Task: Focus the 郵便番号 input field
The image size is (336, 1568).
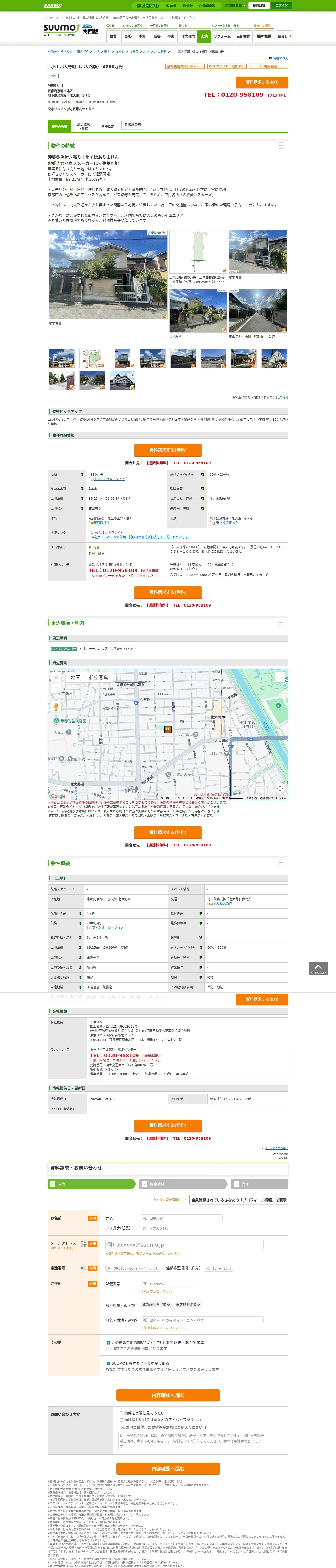Action: pyautogui.click(x=170, y=1284)
